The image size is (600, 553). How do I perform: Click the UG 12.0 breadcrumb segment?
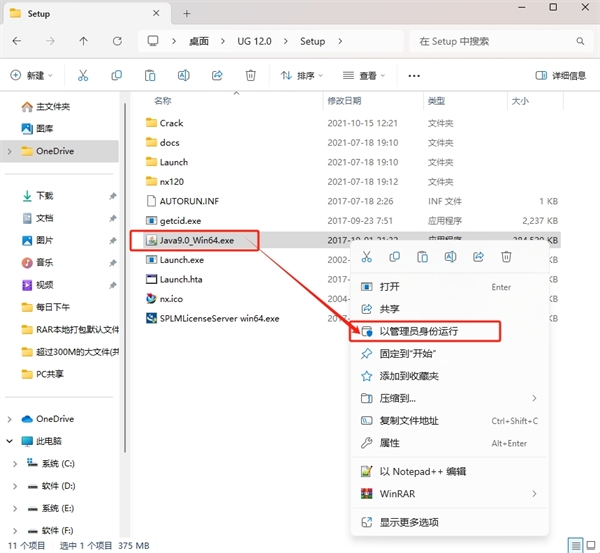tap(249, 41)
